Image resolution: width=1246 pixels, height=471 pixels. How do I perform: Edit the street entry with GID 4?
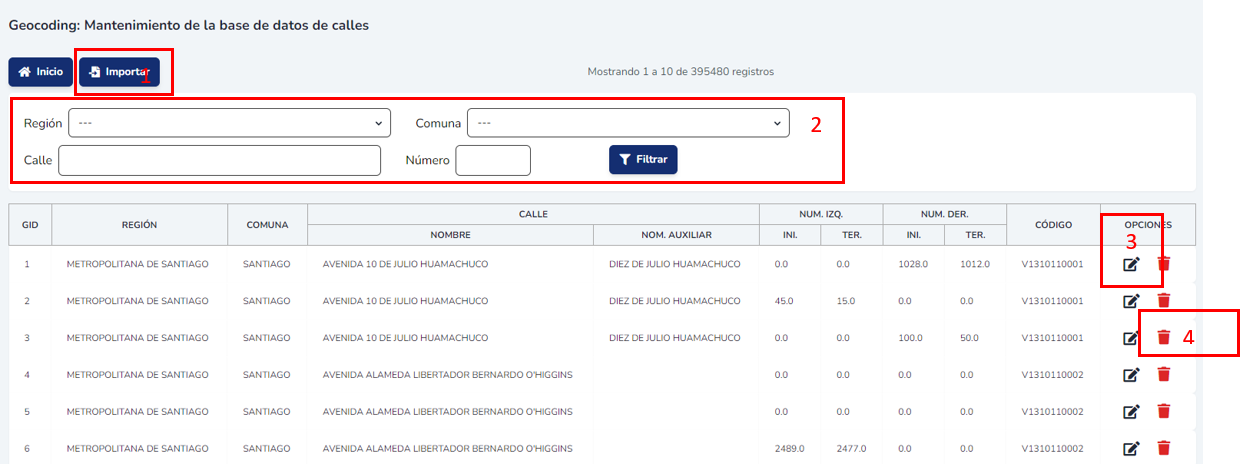[1131, 375]
